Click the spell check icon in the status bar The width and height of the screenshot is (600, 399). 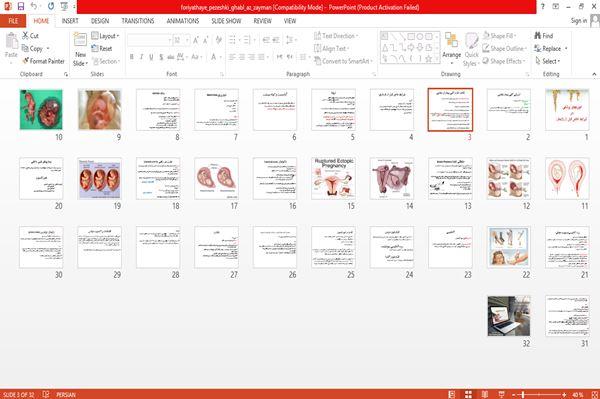click(46, 394)
